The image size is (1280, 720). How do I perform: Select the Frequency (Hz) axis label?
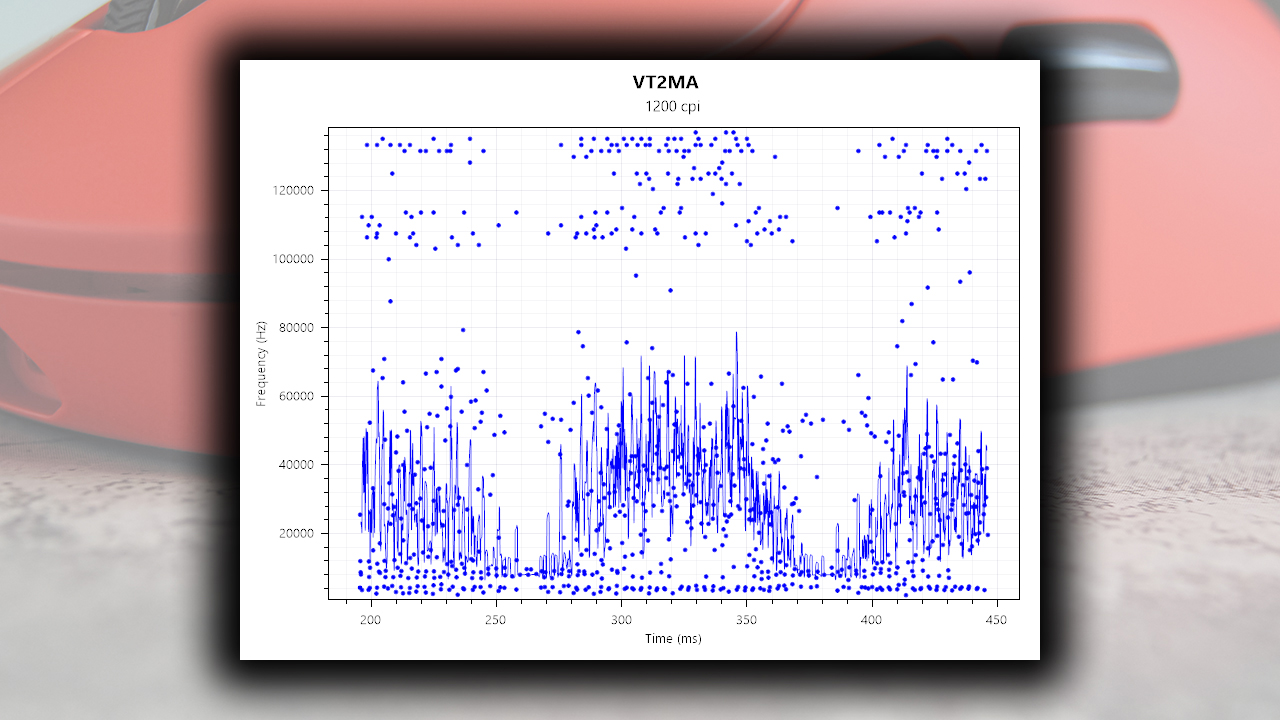click(262, 363)
